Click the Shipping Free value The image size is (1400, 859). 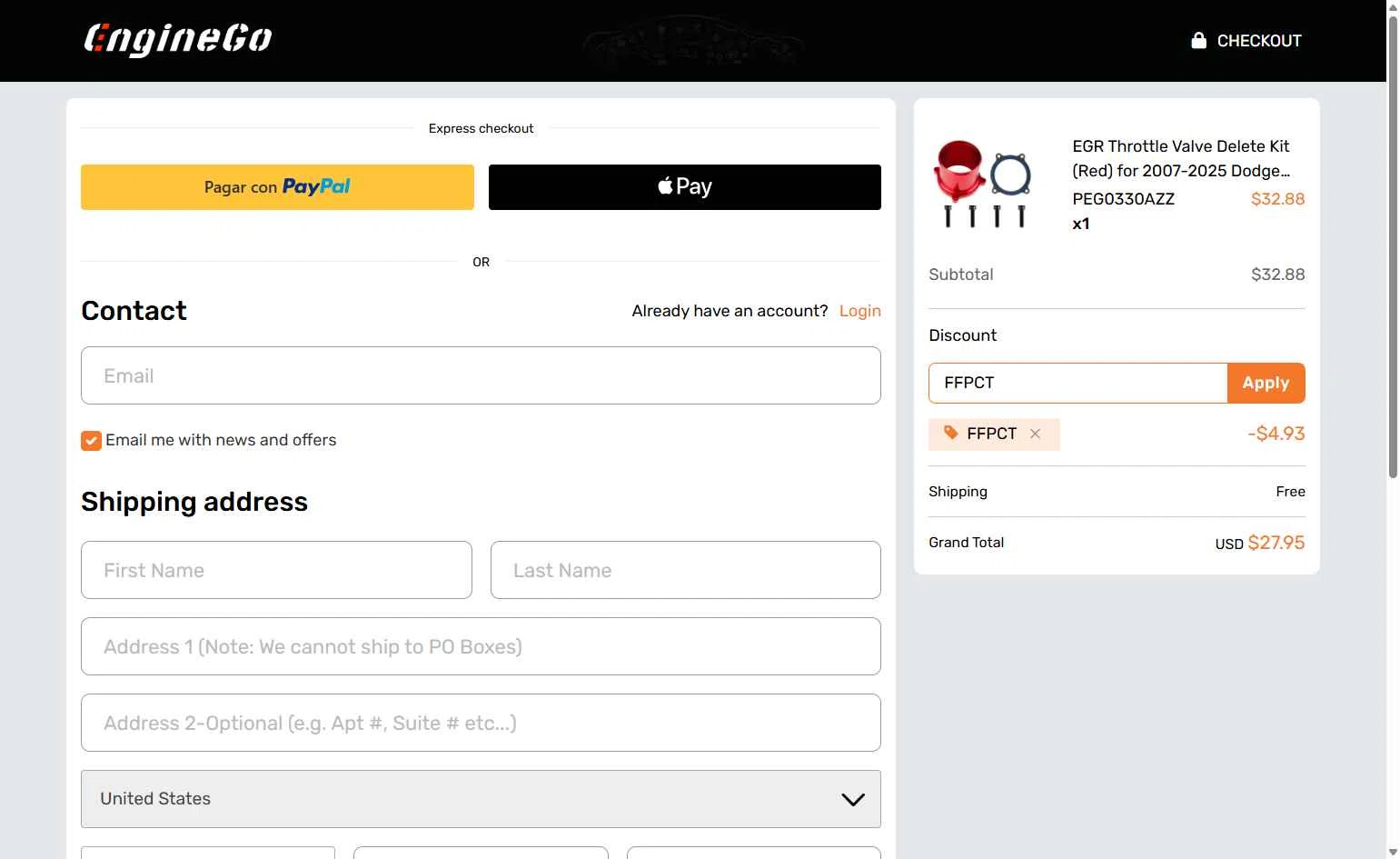(1290, 492)
